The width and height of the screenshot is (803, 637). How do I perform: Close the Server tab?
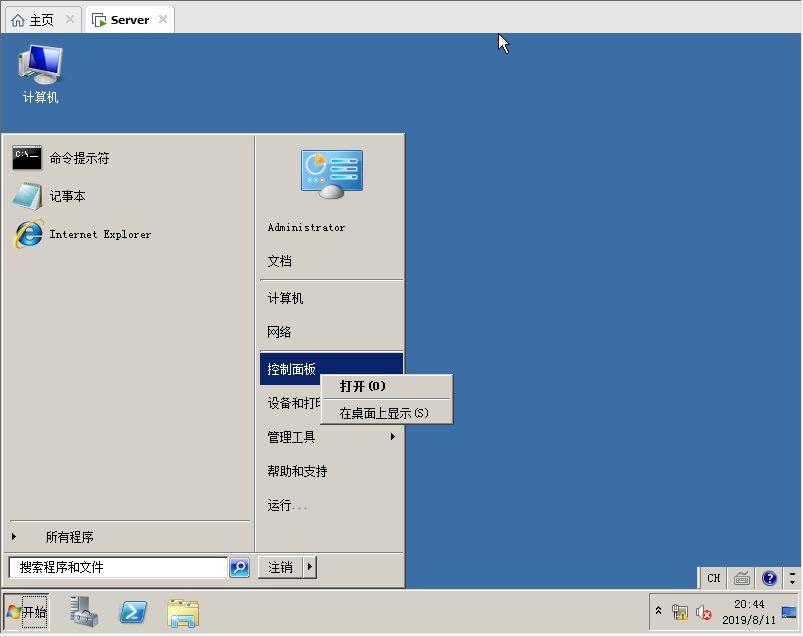point(163,19)
